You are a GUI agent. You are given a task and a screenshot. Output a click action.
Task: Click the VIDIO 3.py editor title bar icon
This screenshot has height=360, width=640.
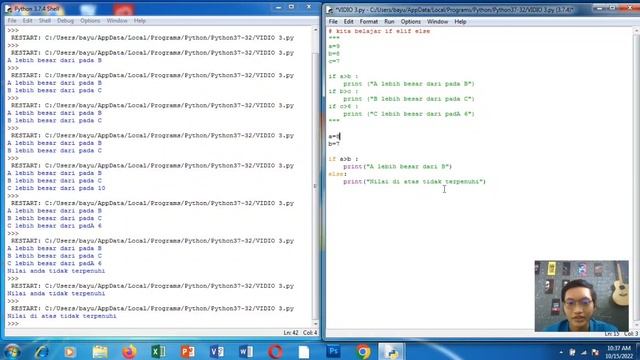pyautogui.click(x=329, y=9)
